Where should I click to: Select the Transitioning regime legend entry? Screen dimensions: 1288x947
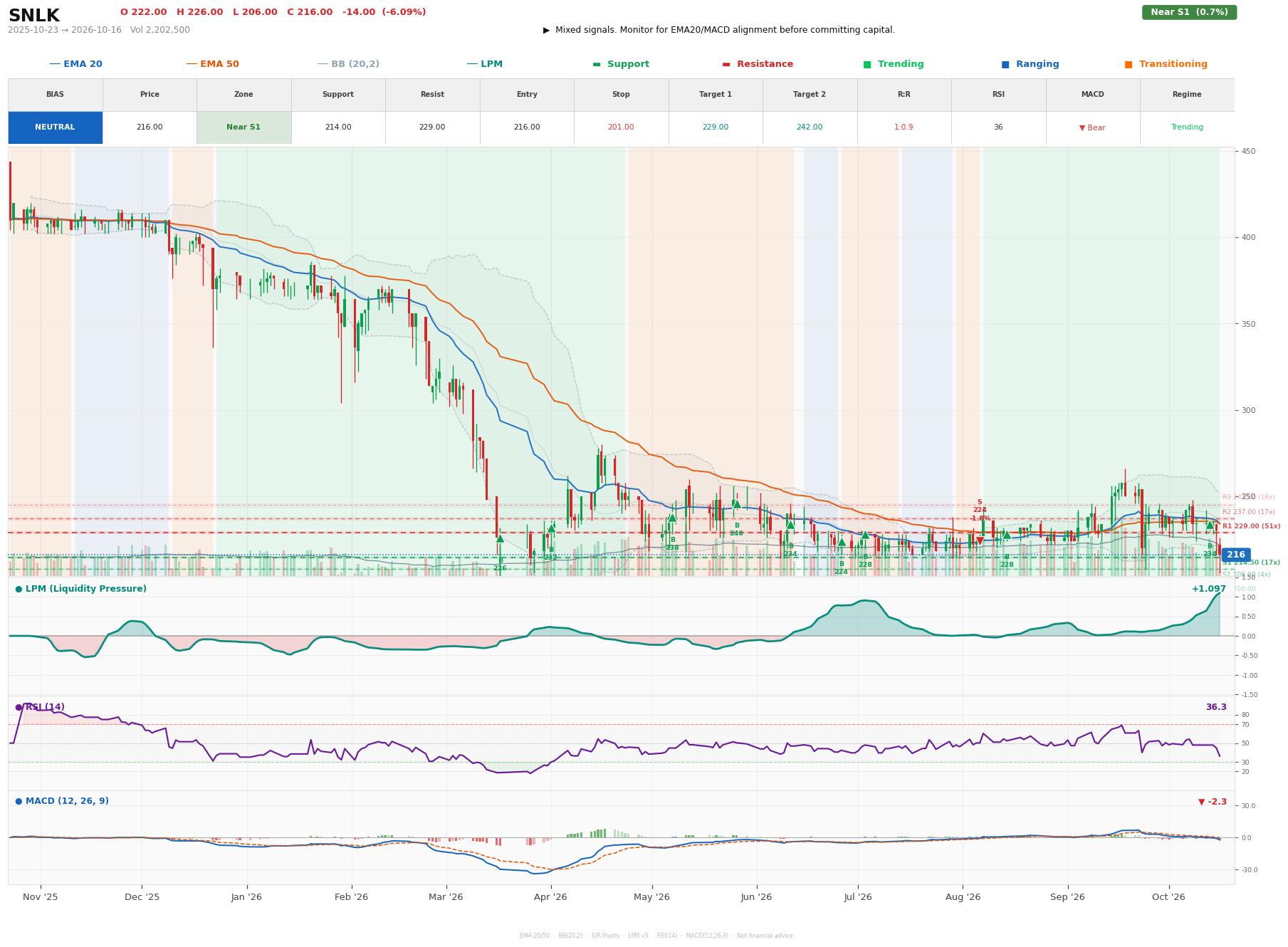1166,64
